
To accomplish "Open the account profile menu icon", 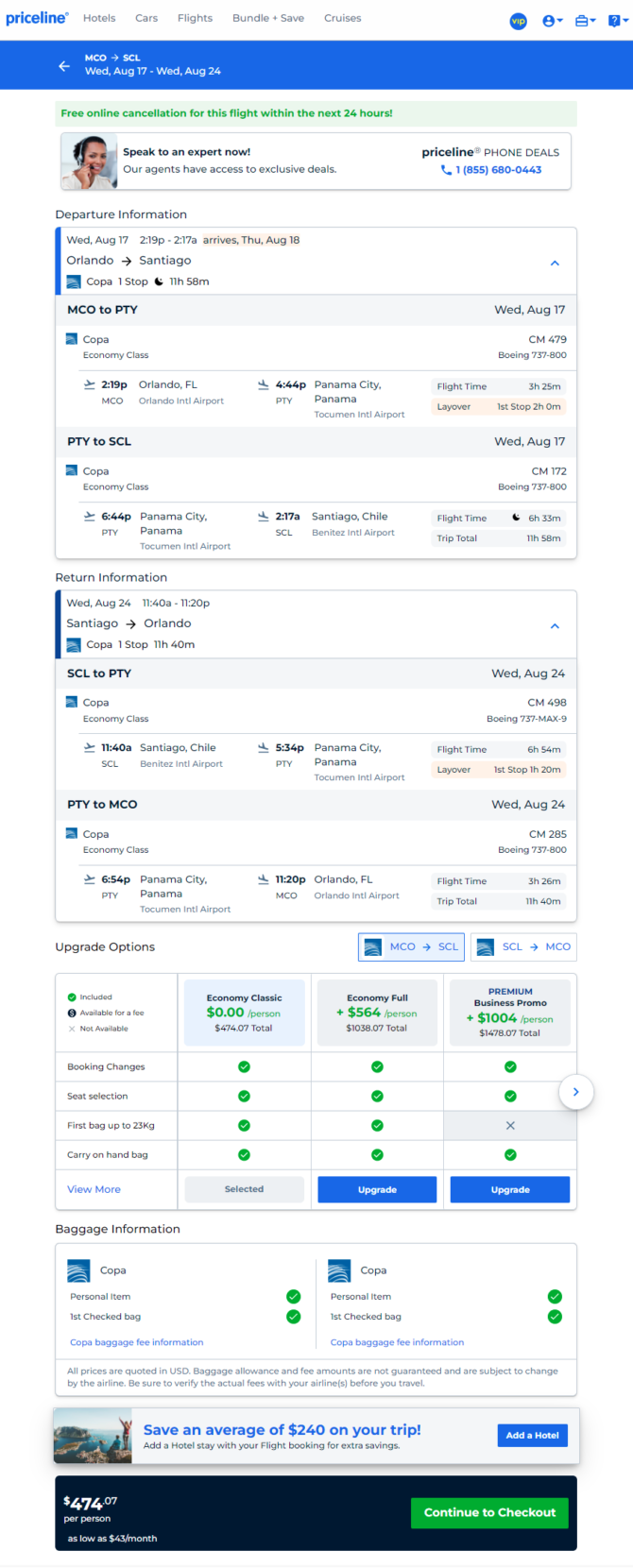I will [552, 21].
